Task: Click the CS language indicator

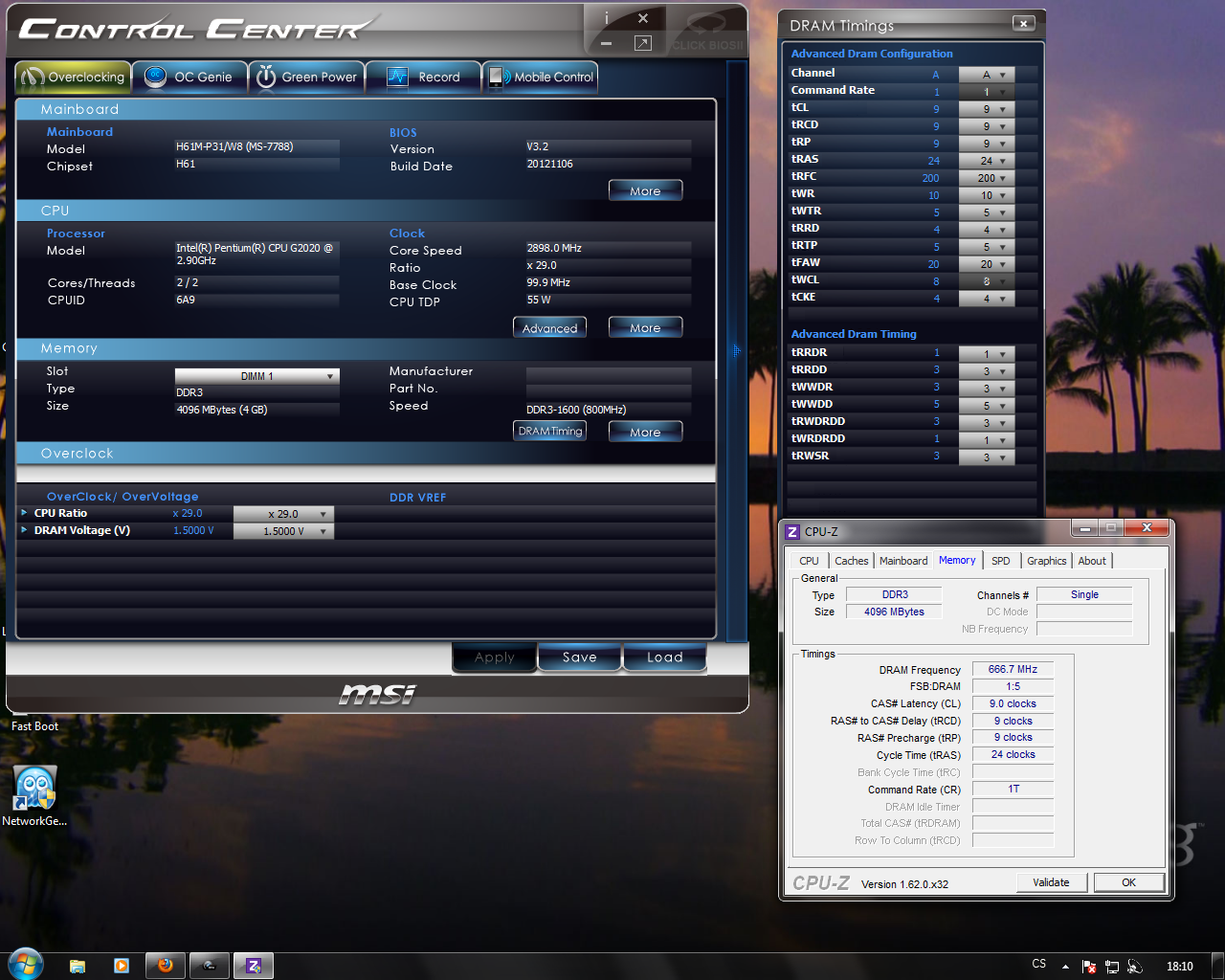Action: (1039, 964)
